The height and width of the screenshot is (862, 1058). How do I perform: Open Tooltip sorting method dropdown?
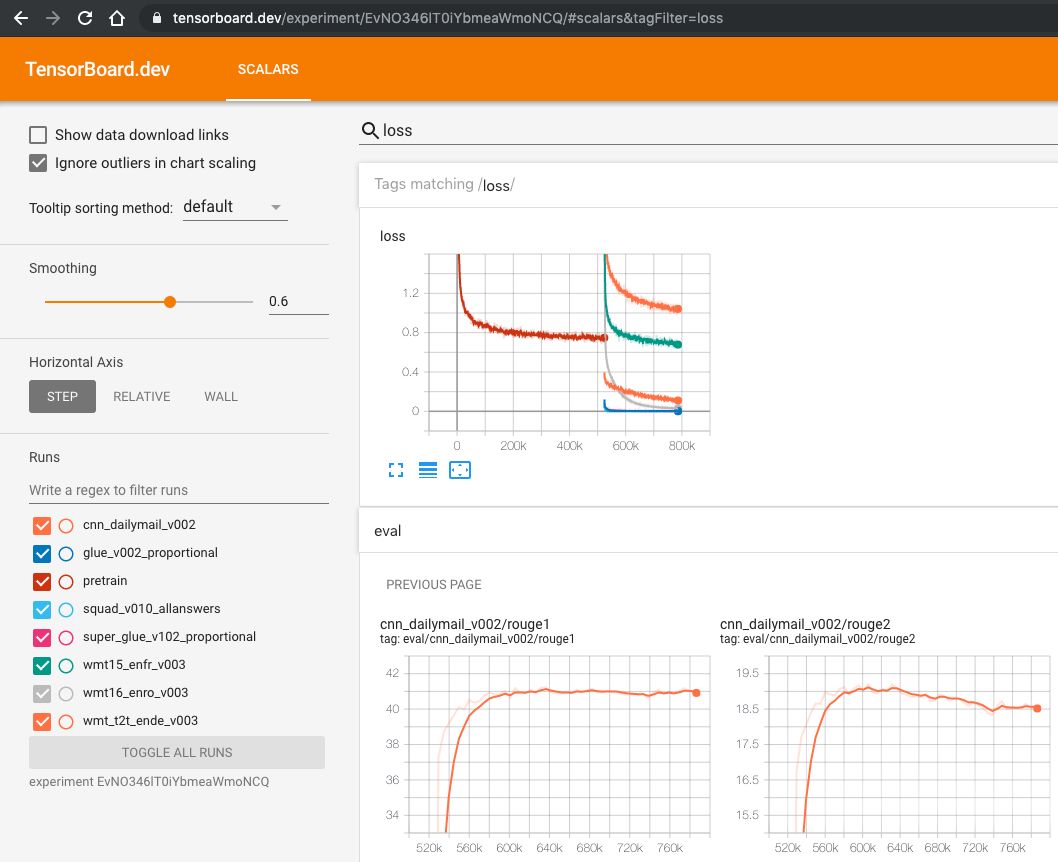click(x=235, y=207)
